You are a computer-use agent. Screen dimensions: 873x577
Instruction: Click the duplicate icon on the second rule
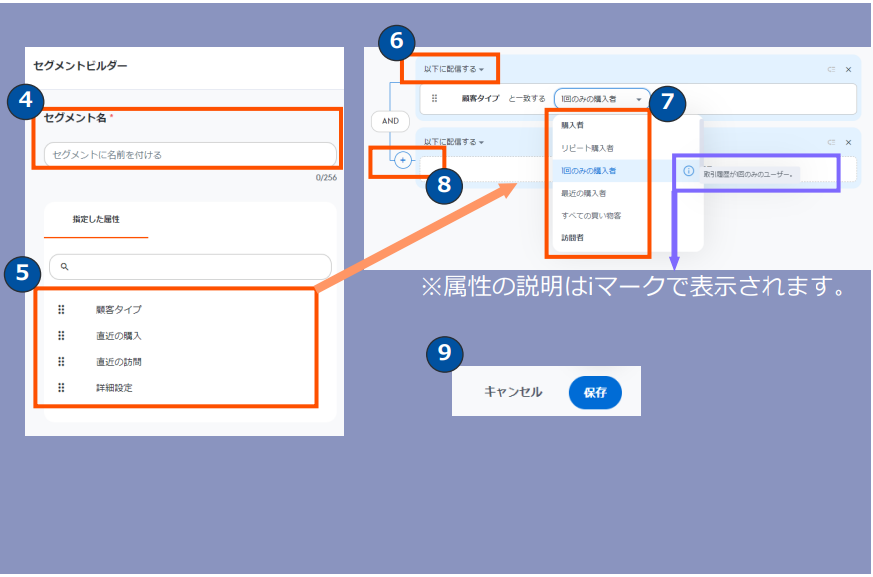click(x=831, y=143)
